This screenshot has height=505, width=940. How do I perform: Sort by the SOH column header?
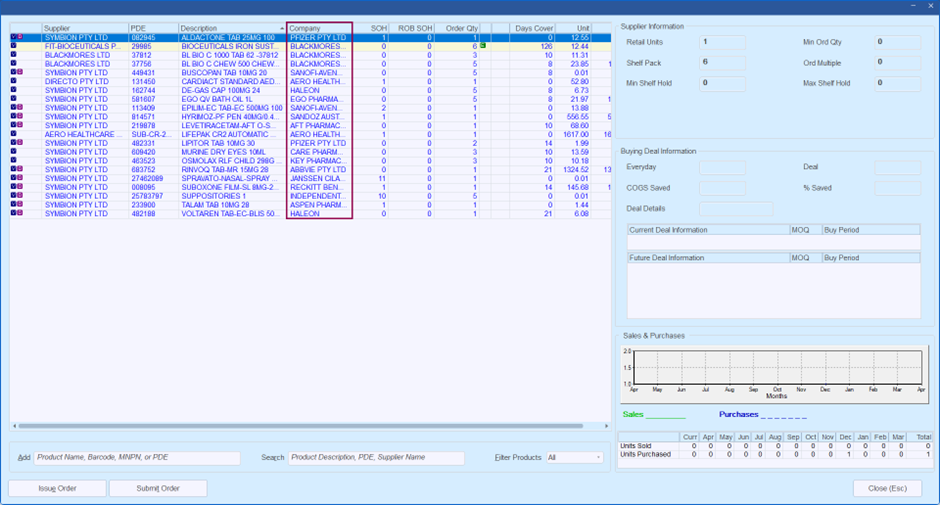point(370,28)
